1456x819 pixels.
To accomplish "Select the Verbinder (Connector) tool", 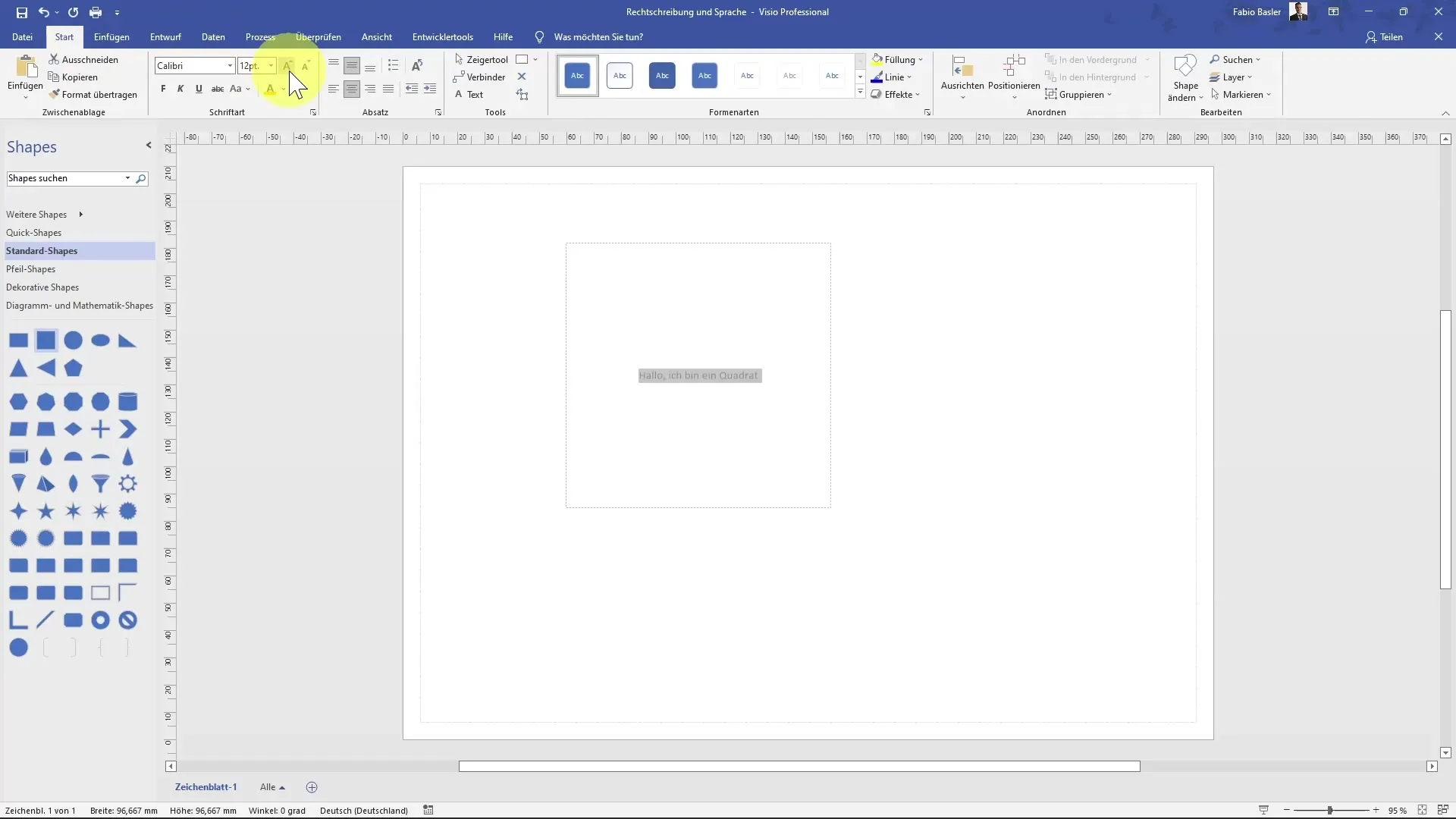I will (x=483, y=77).
